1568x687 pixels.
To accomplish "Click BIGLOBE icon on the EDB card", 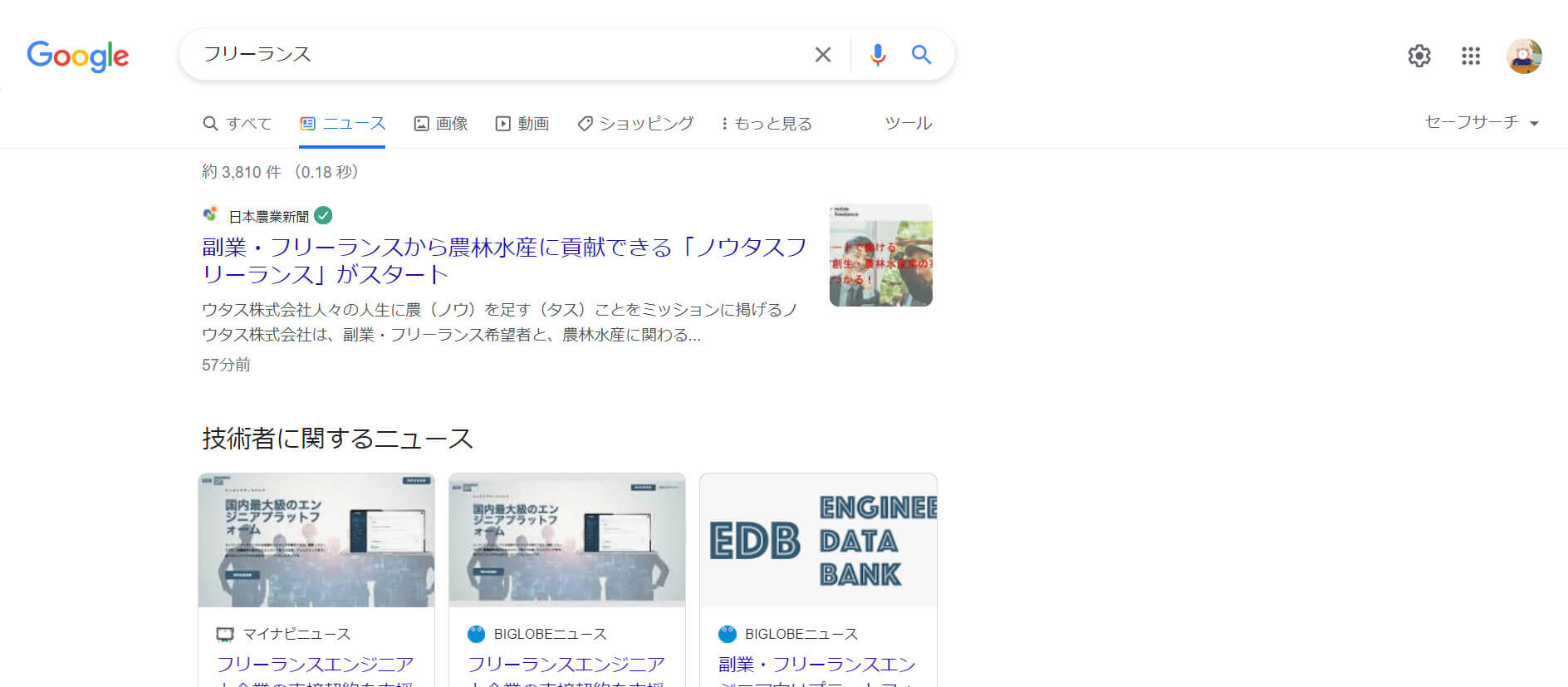I will 727,634.
